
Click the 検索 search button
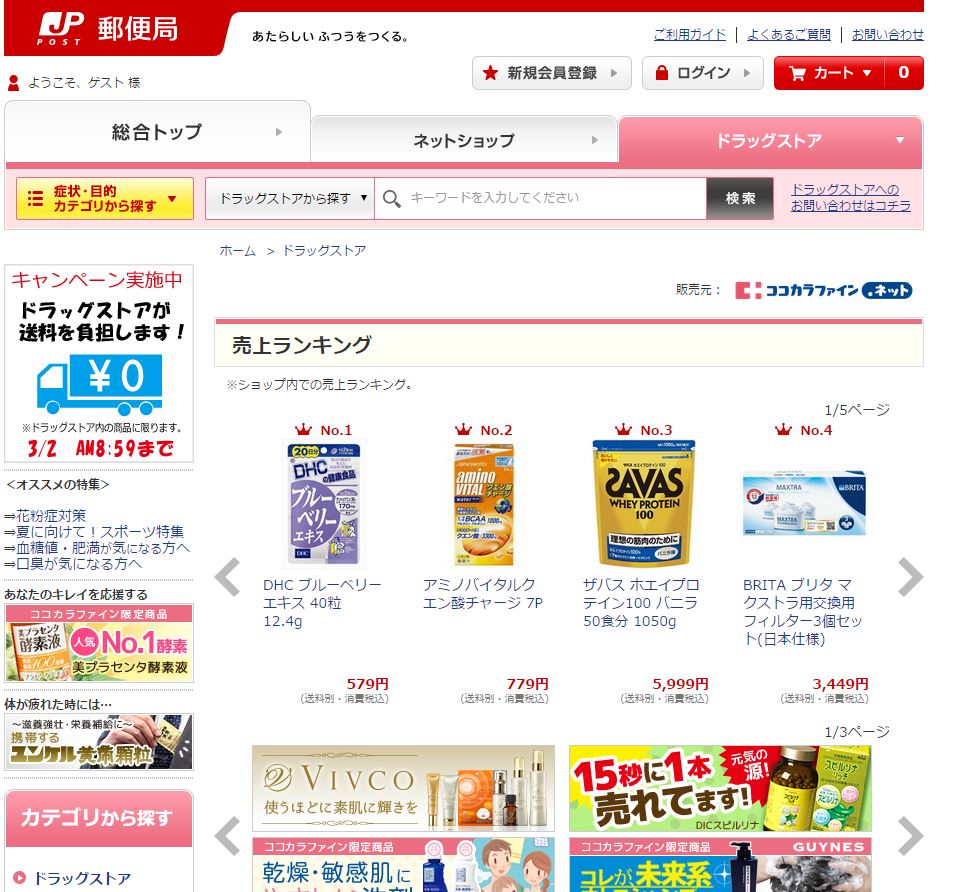(x=740, y=198)
